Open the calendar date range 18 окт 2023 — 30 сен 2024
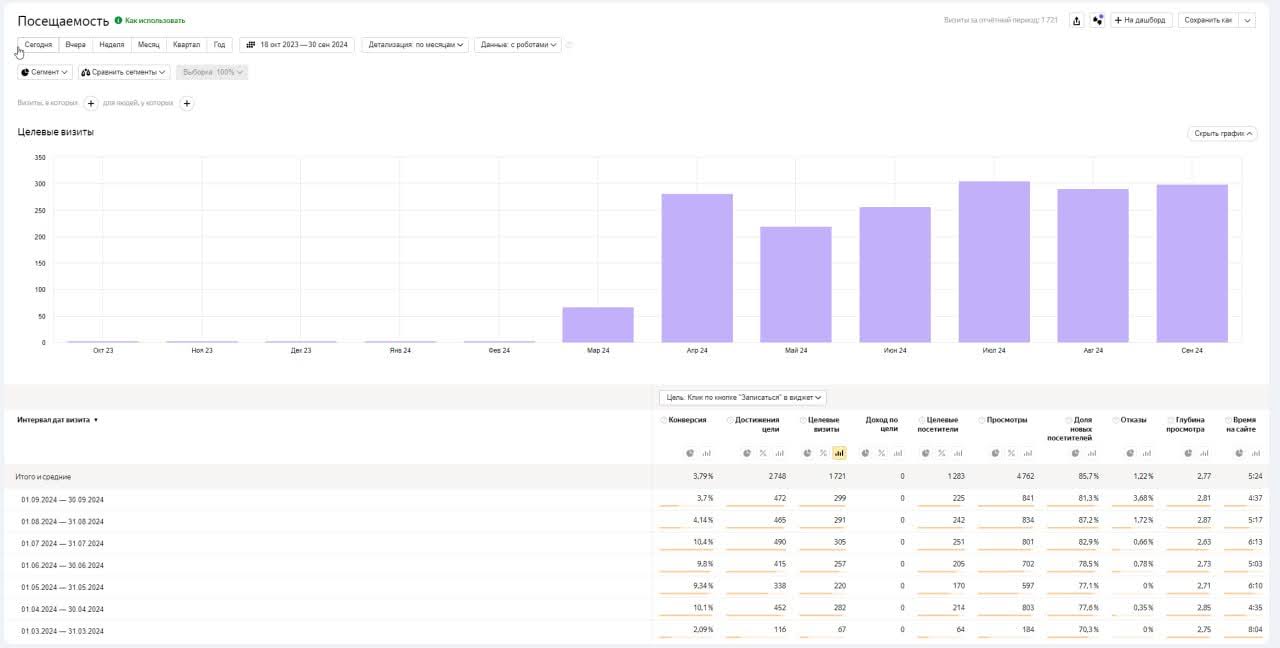 click(297, 45)
